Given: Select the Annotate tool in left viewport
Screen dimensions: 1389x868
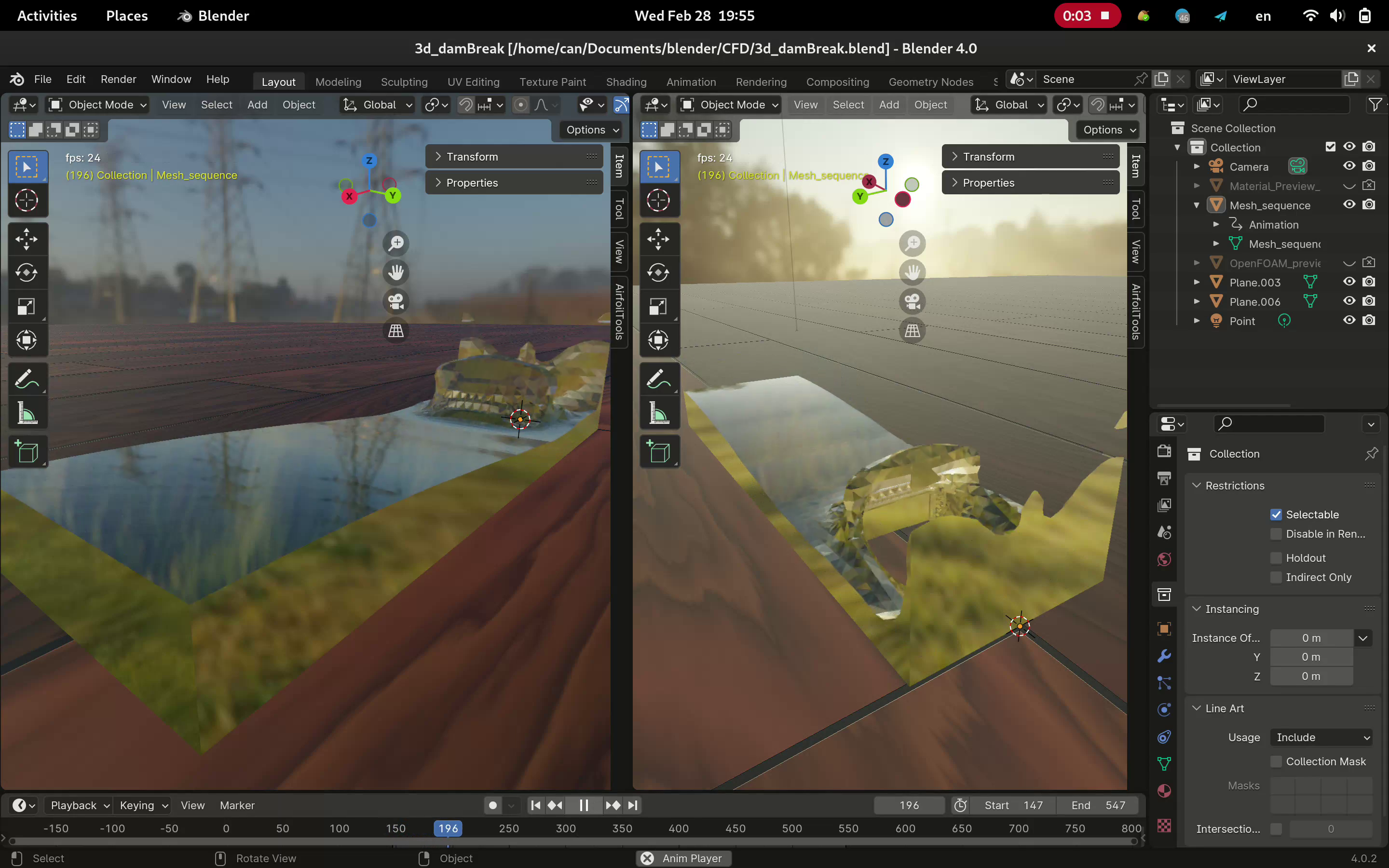Looking at the screenshot, I should pyautogui.click(x=27, y=379).
